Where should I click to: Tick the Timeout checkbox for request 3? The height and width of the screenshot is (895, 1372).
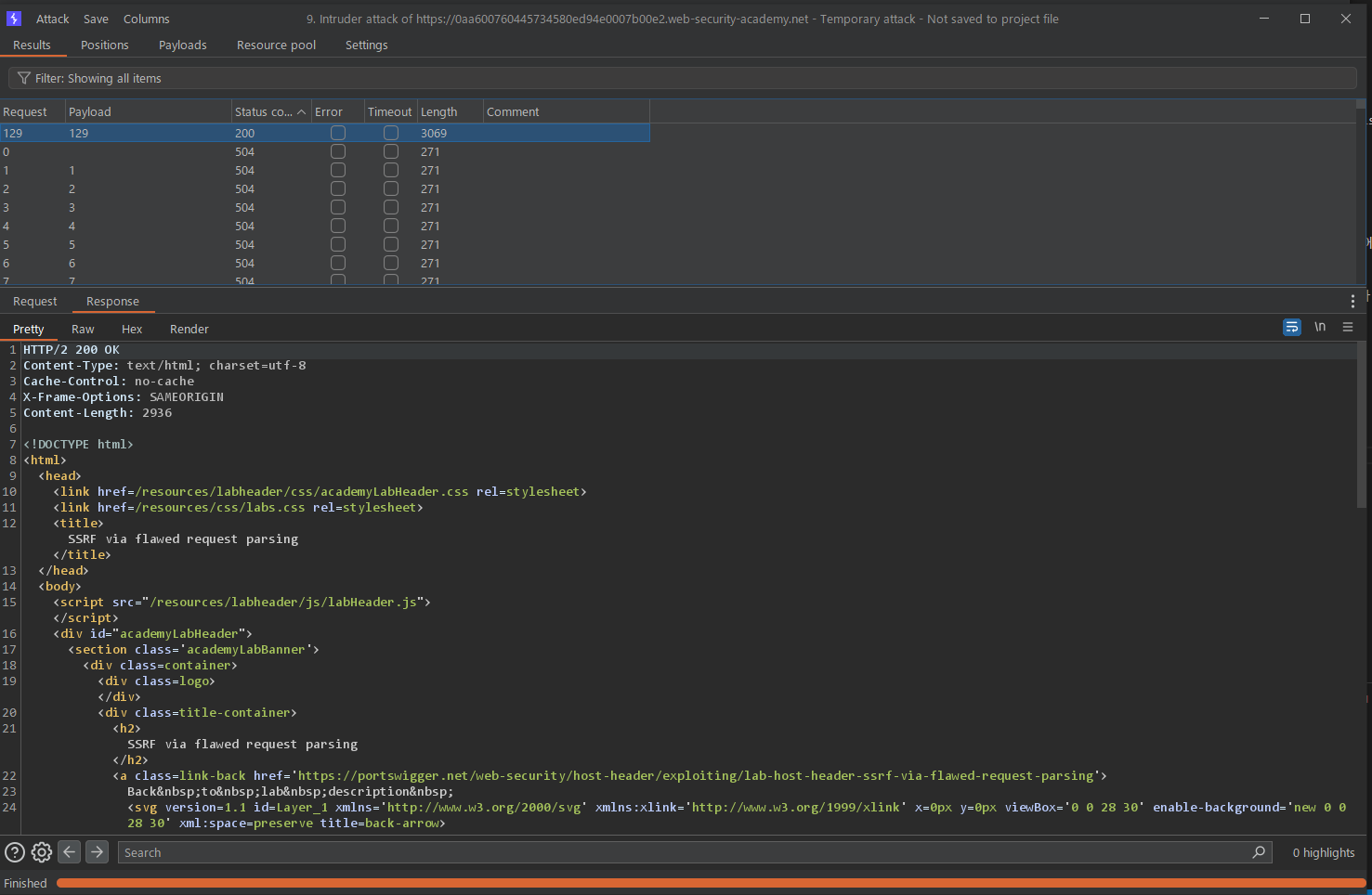[391, 207]
